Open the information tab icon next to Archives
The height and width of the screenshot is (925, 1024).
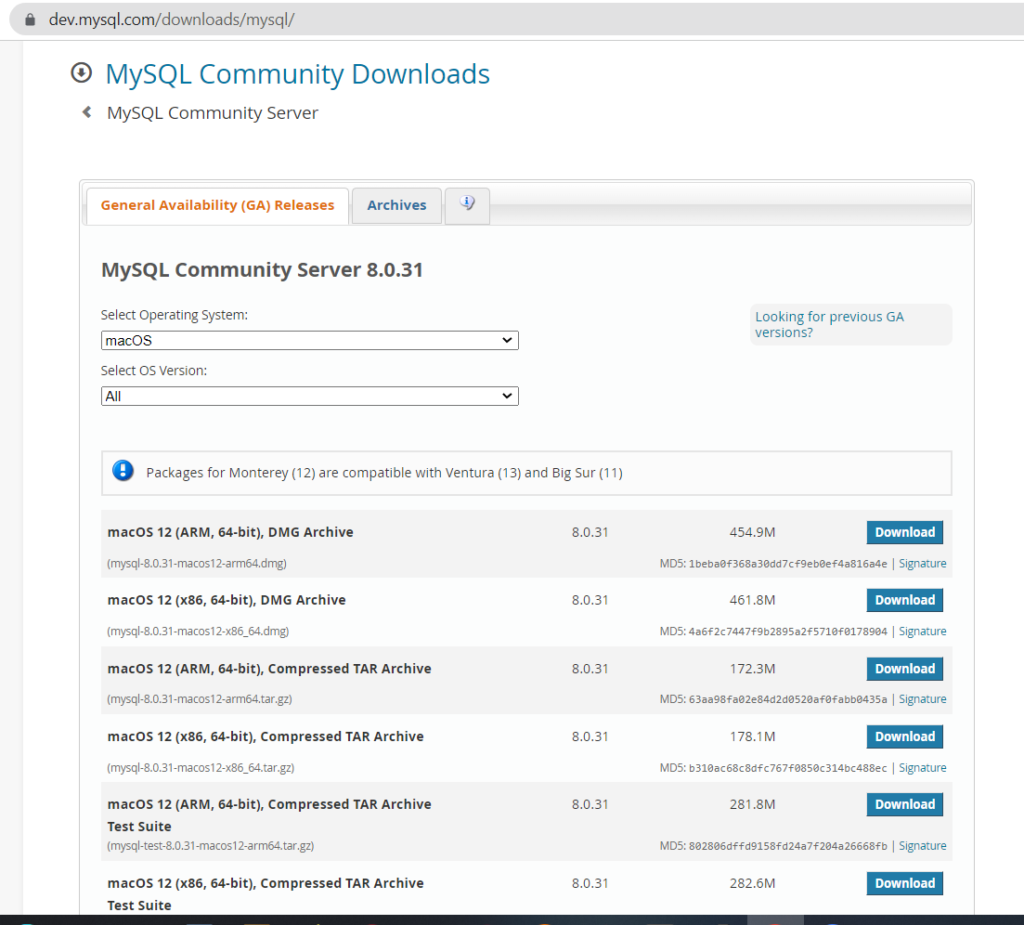pyautogui.click(x=467, y=204)
